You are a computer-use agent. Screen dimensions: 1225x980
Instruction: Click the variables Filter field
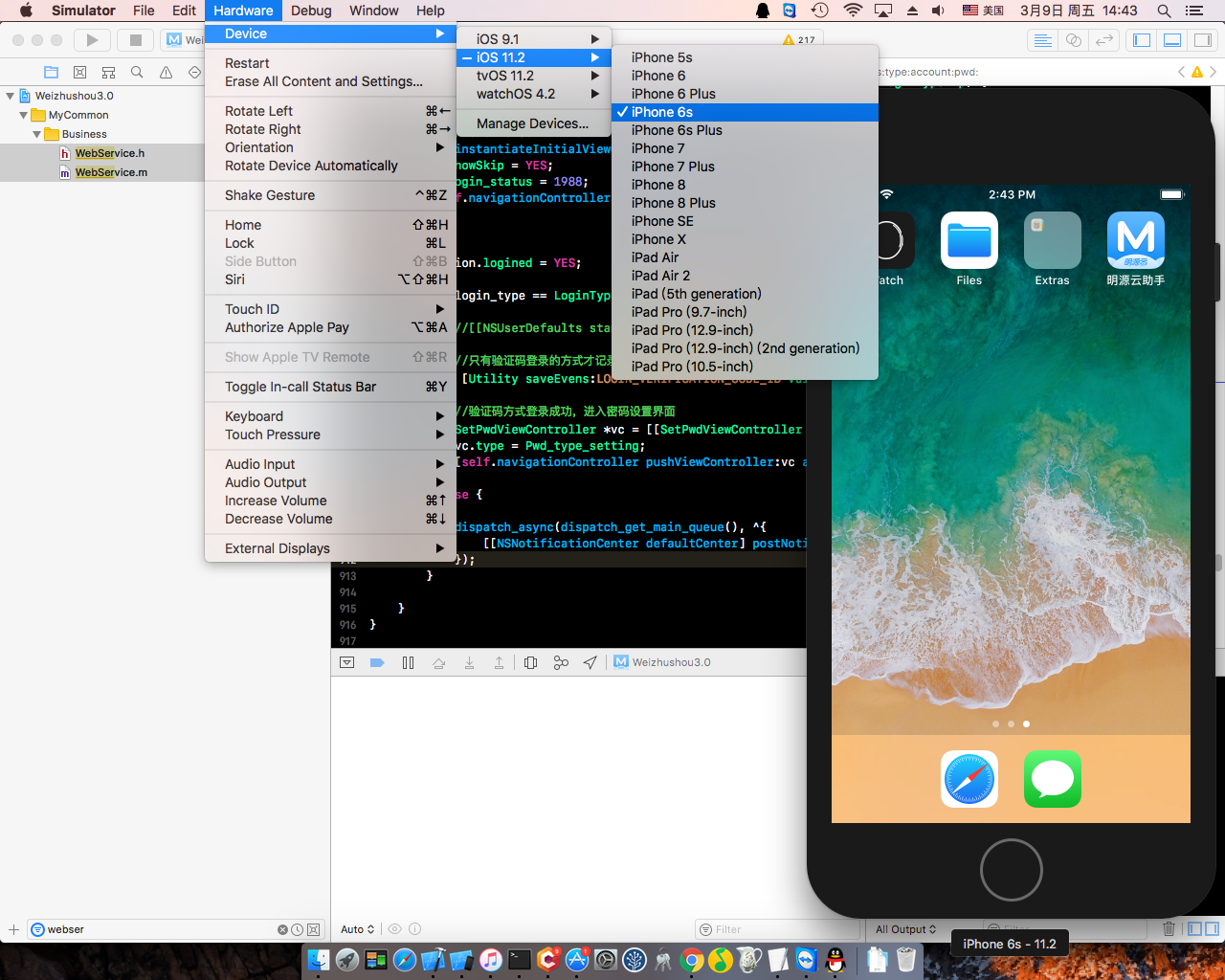tap(777, 929)
